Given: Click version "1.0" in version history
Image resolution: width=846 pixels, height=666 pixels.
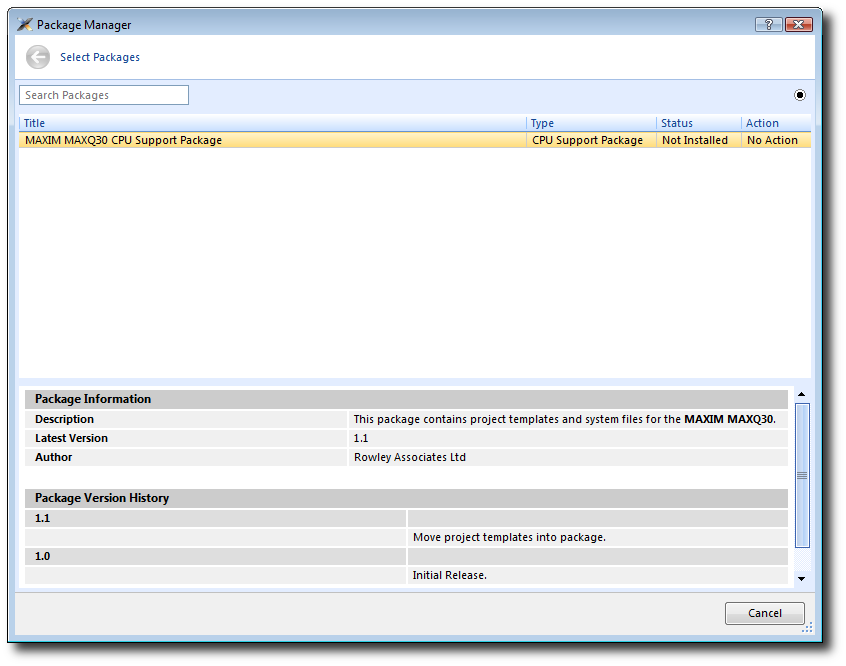Looking at the screenshot, I should tap(43, 556).
